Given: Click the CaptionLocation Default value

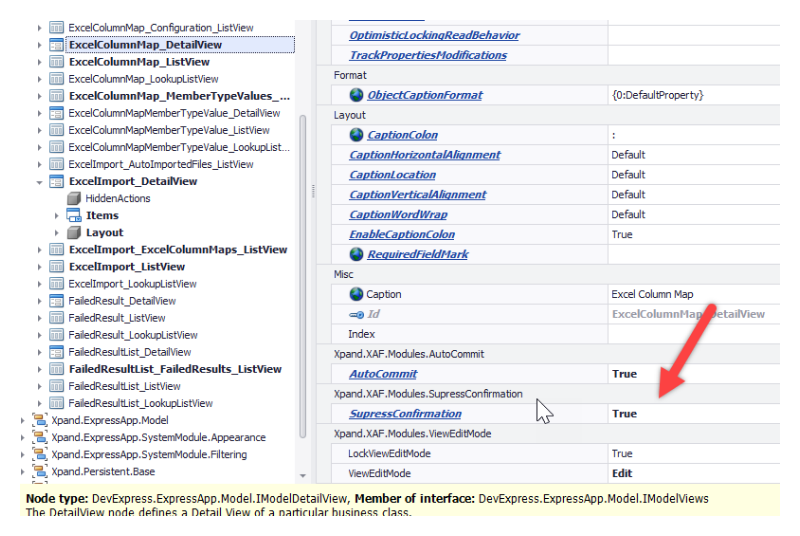Looking at the screenshot, I should click(x=694, y=174).
